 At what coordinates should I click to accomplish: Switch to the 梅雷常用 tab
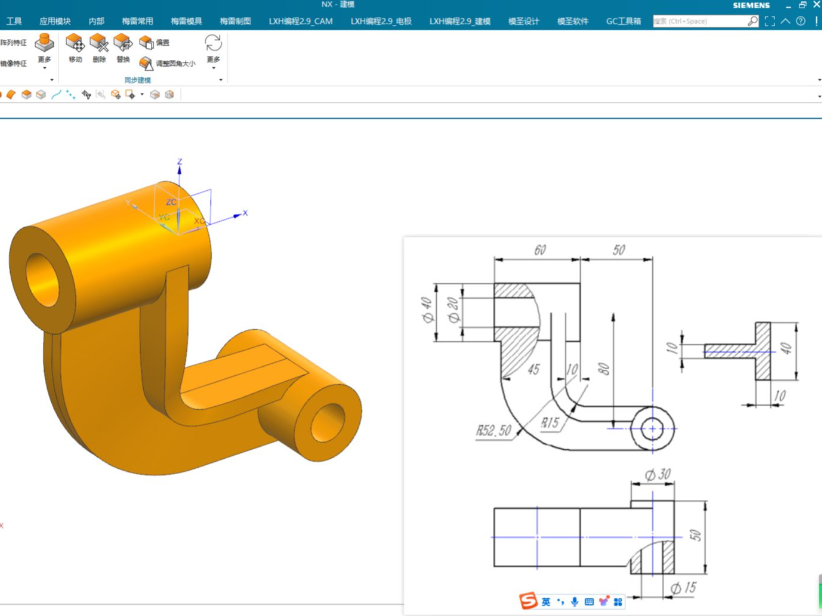click(137, 21)
